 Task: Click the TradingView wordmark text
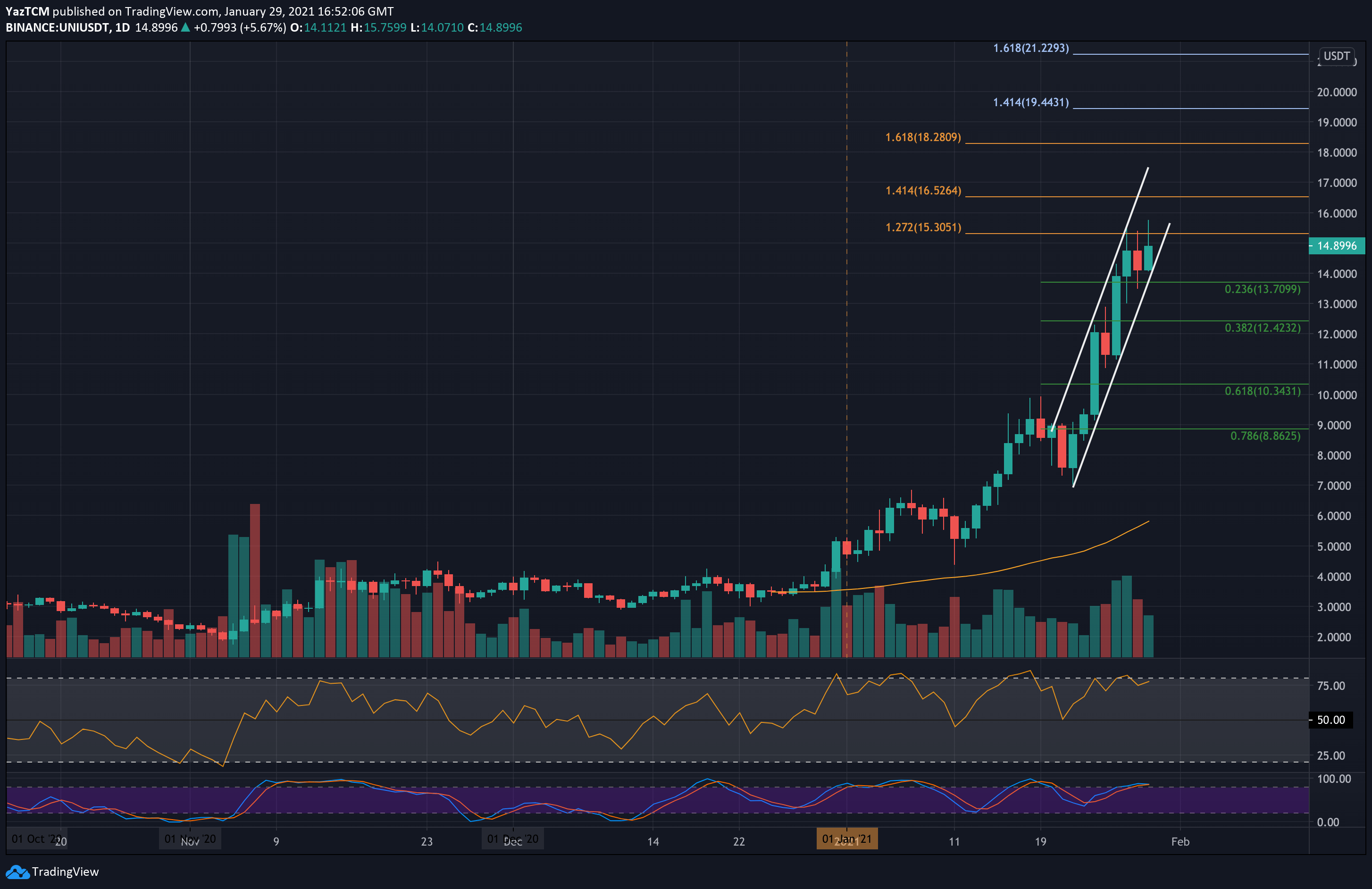click(65, 872)
